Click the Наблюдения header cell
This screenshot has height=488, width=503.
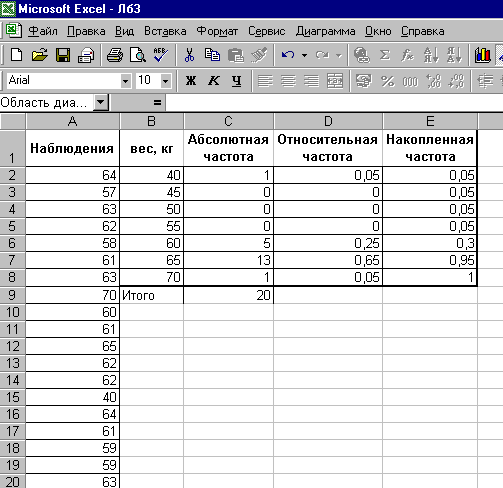pos(72,148)
